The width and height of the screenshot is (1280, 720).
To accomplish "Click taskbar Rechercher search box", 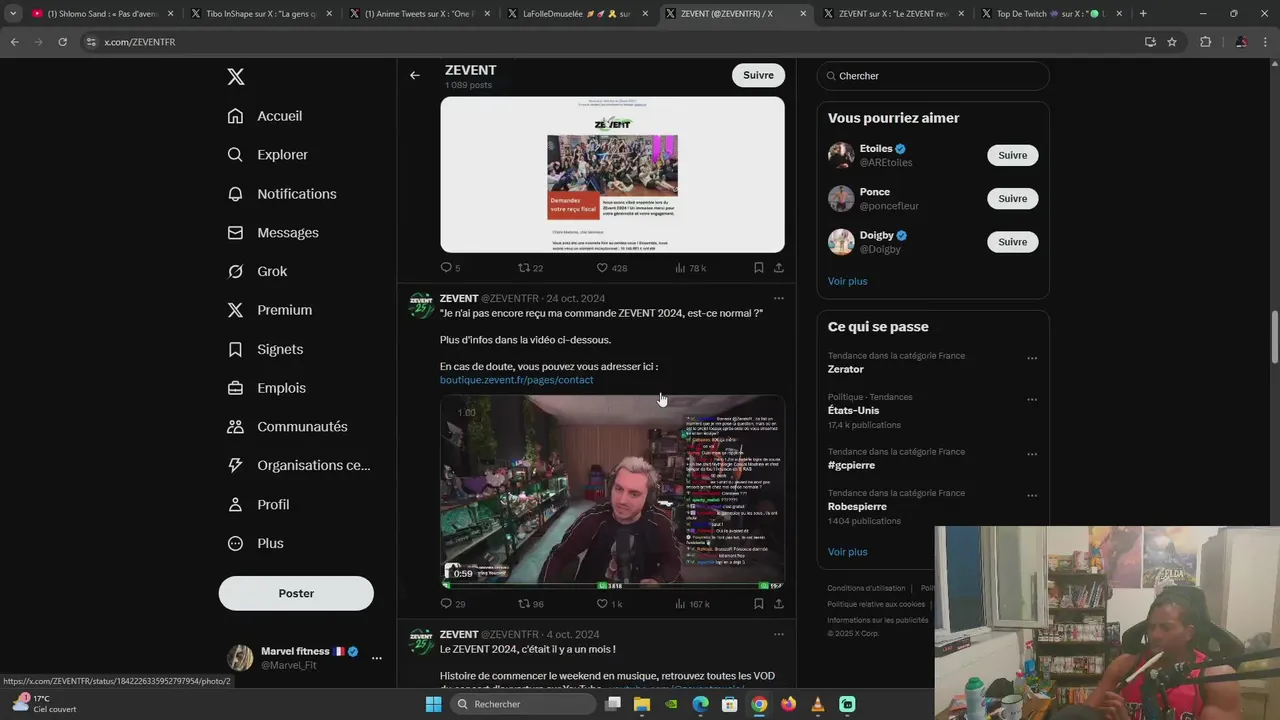I will coord(523,704).
